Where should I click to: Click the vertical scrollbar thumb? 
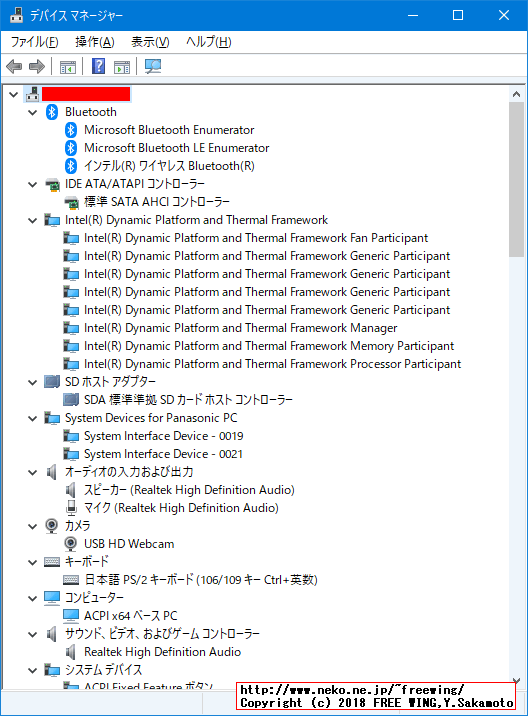(516, 179)
